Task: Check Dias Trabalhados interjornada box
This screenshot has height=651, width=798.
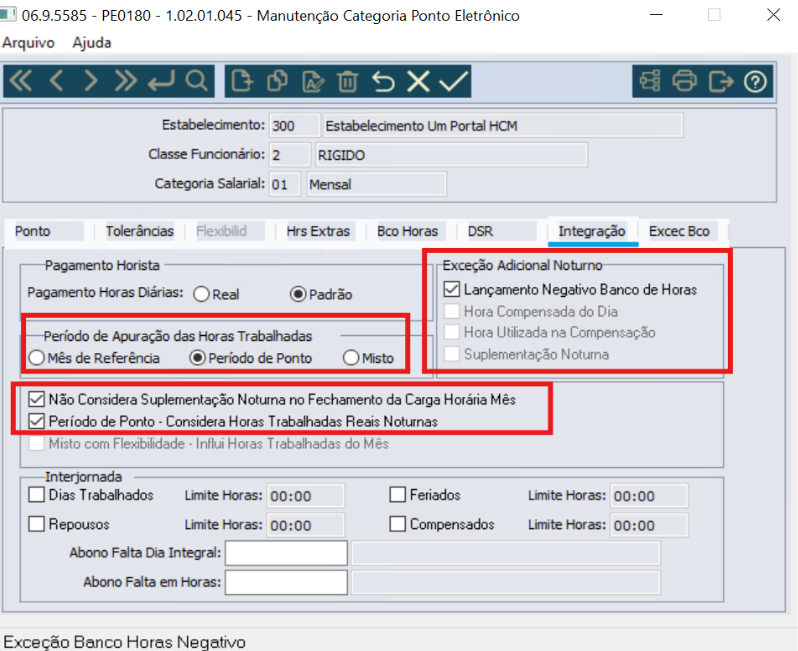Action: coord(37,495)
